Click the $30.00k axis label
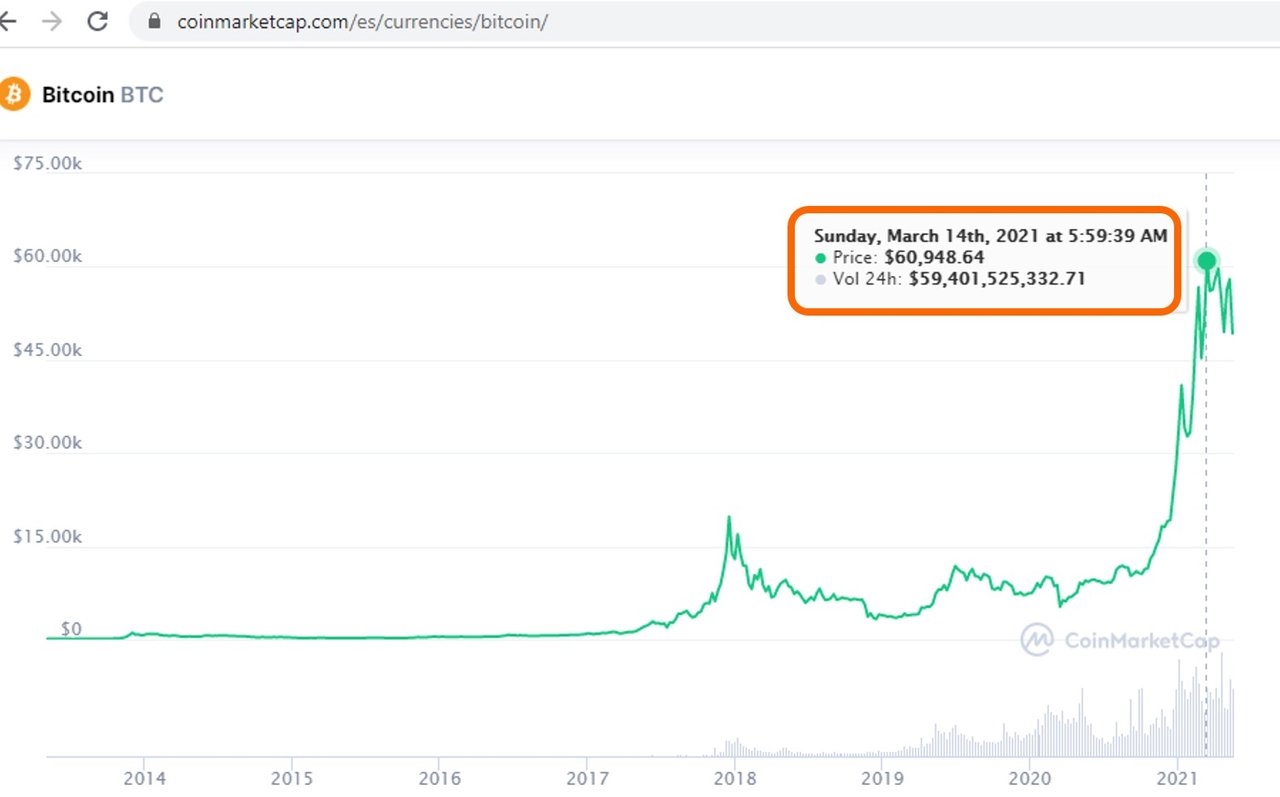Screen dimensions: 1280x797 (x=47, y=443)
